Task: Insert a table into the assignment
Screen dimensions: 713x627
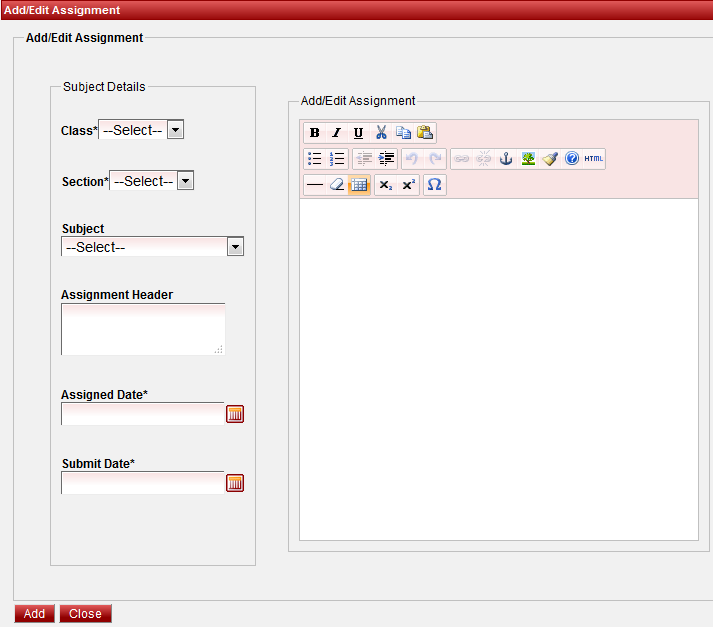Action: click(359, 185)
